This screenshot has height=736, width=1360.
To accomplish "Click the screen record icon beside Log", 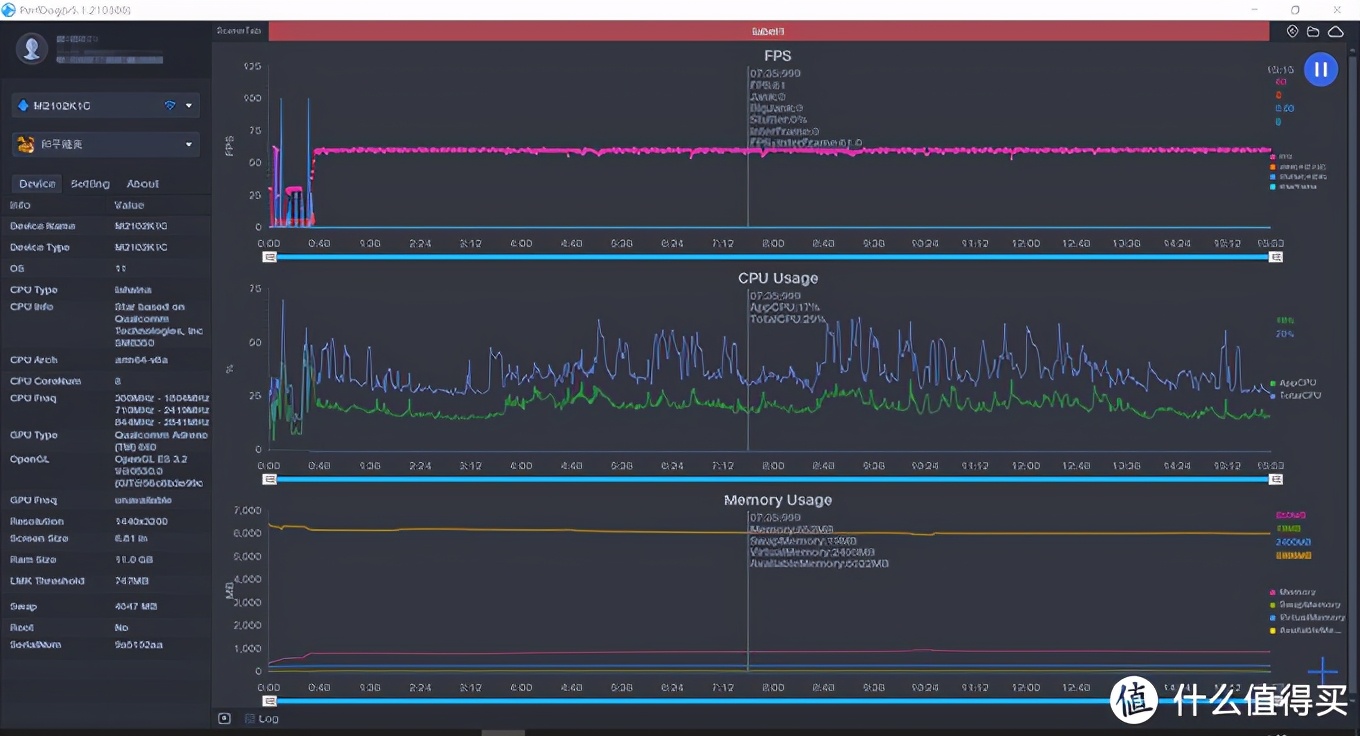I will (224, 718).
